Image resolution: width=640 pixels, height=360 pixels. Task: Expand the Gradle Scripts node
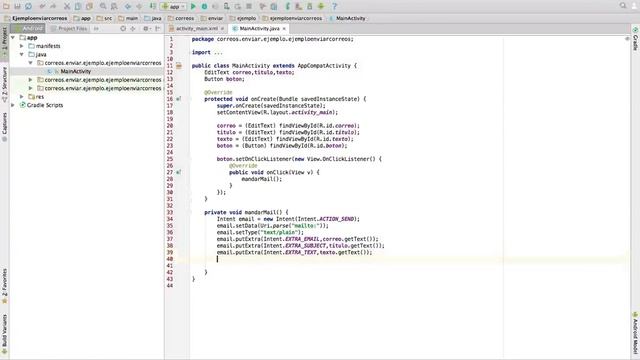13,105
